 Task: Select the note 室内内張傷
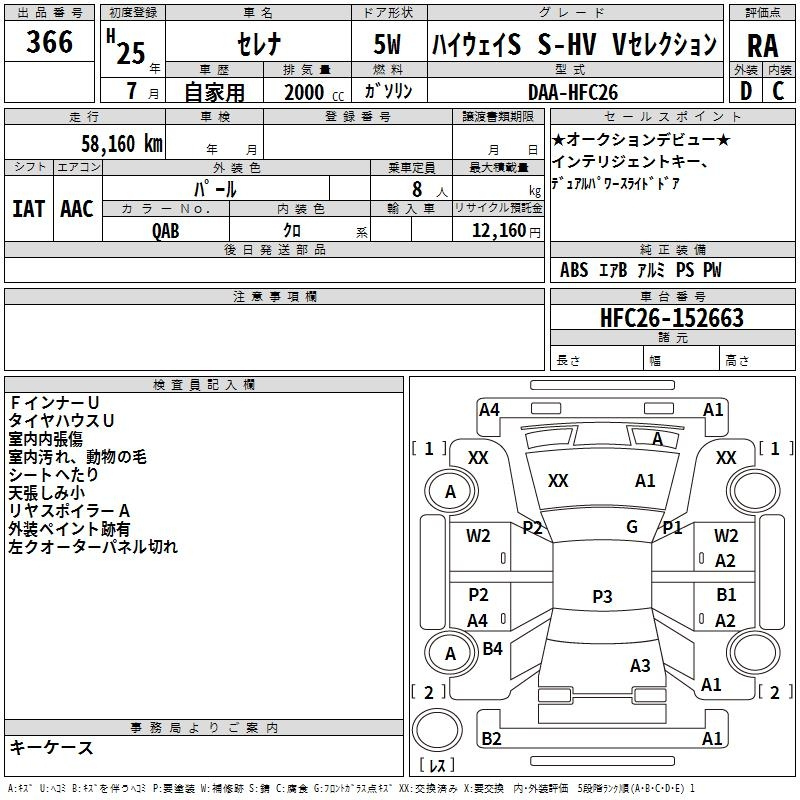(45, 439)
